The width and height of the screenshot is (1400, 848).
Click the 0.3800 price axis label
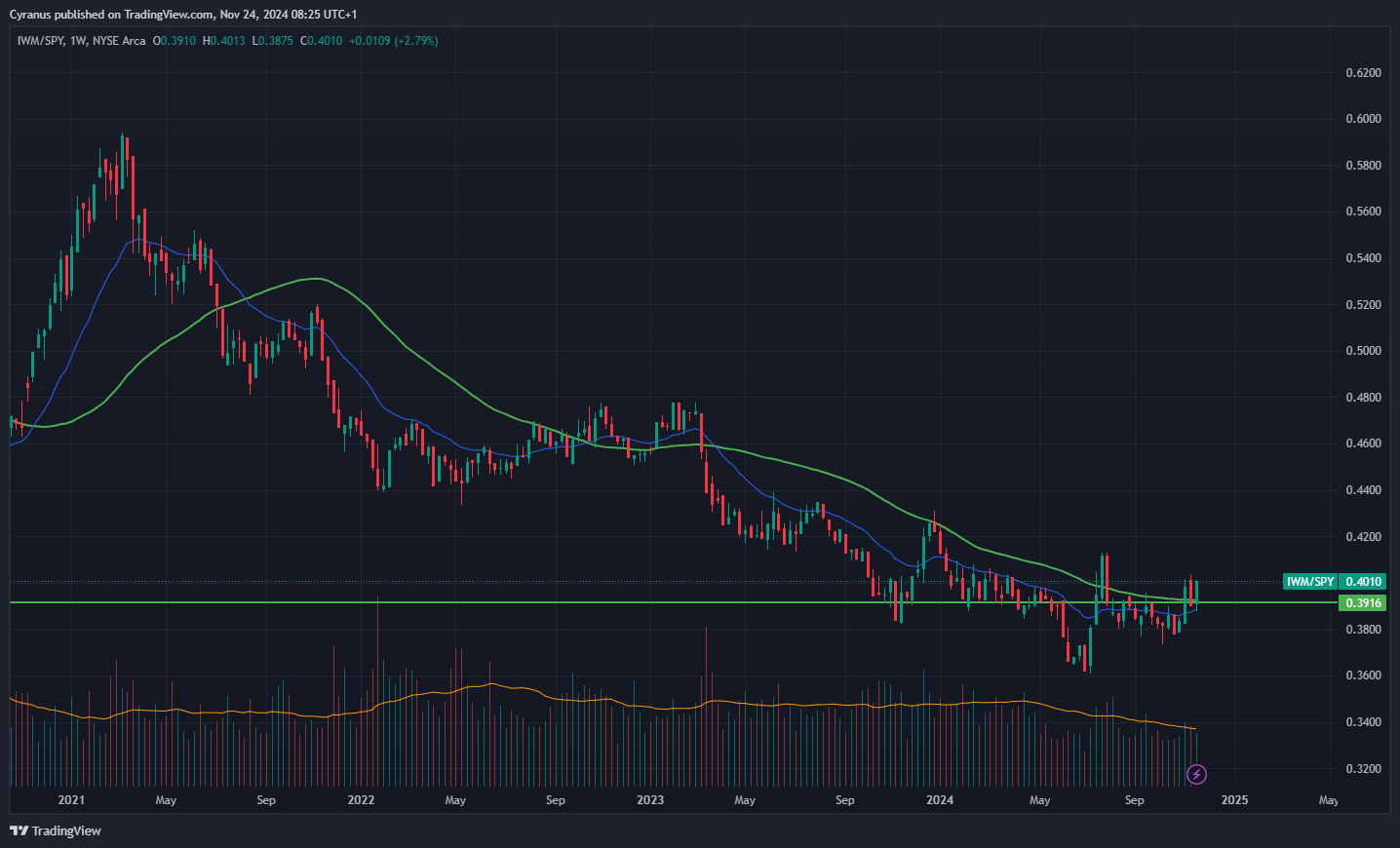coord(1363,630)
